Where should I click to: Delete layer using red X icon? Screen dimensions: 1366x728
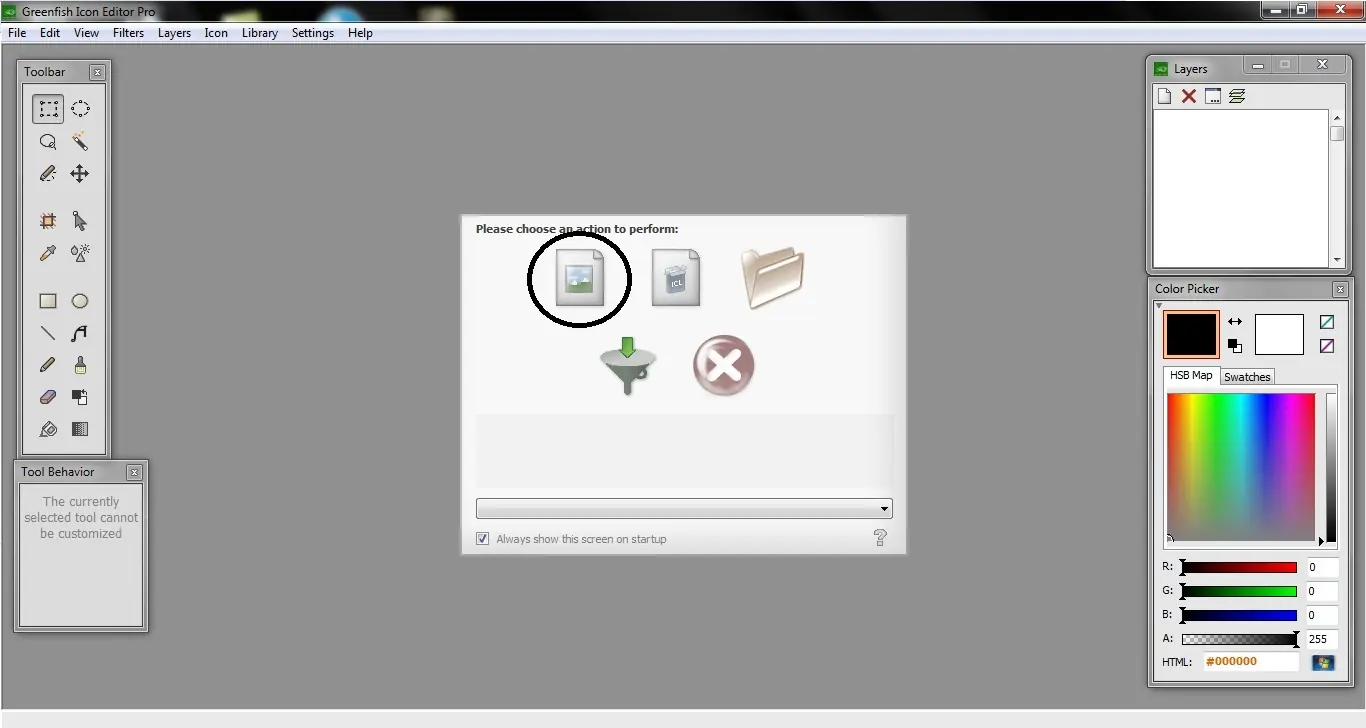tap(1189, 96)
